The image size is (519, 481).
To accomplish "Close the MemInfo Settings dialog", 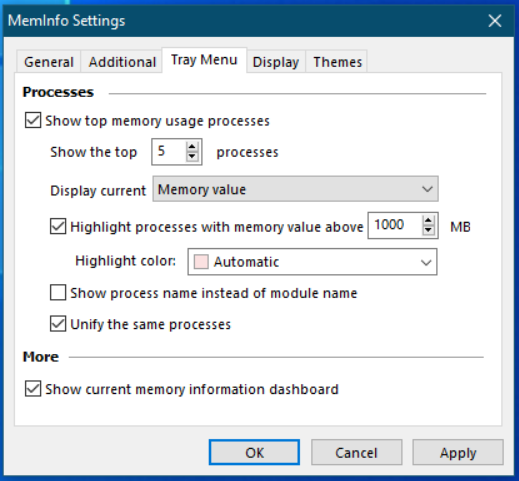I will pos(495,21).
